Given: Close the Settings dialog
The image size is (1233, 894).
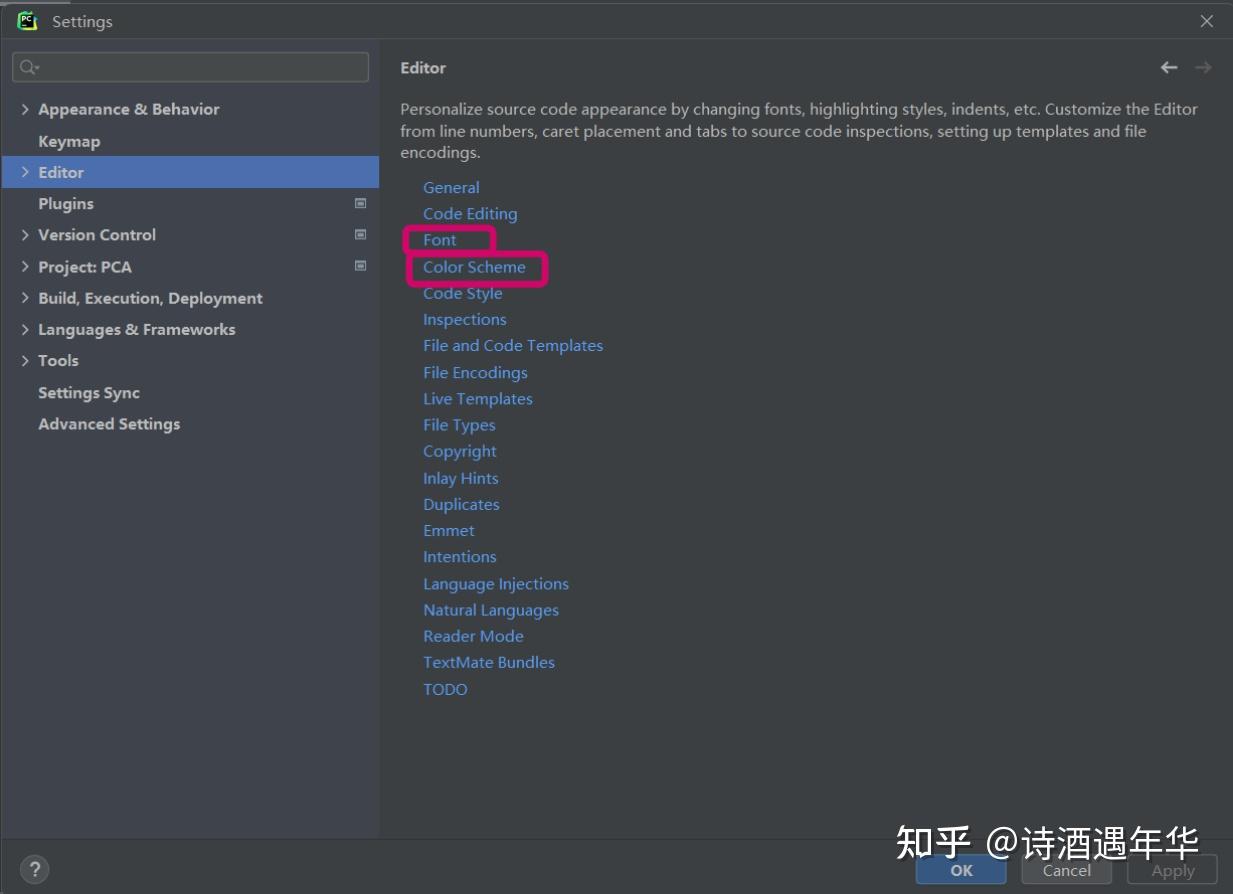Looking at the screenshot, I should [1207, 21].
